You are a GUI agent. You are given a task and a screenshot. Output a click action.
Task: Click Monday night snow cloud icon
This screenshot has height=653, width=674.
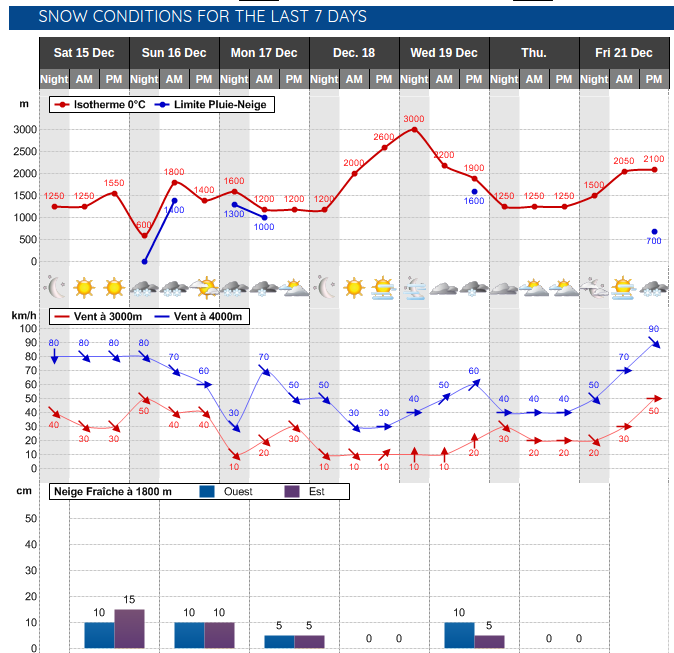coord(234,288)
